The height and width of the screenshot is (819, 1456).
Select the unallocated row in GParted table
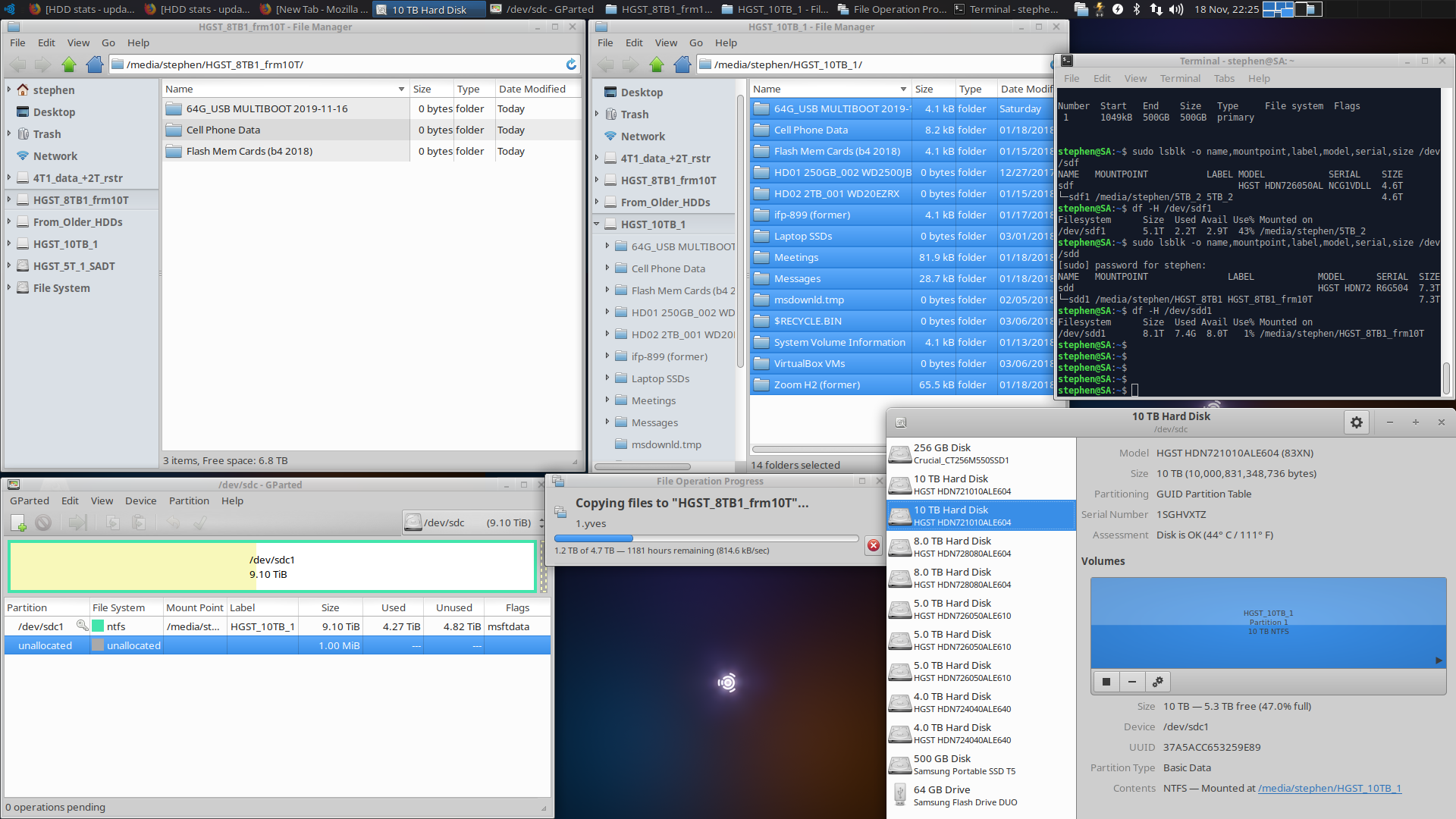tap(278, 645)
